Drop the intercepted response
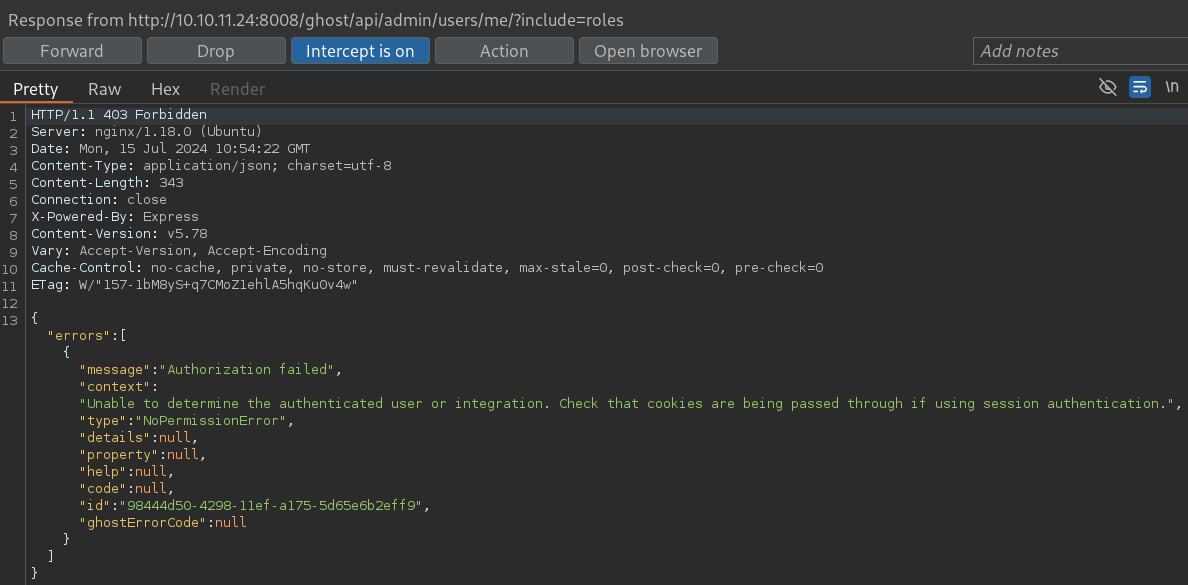Image resolution: width=1188 pixels, height=585 pixels. pyautogui.click(x=216, y=51)
